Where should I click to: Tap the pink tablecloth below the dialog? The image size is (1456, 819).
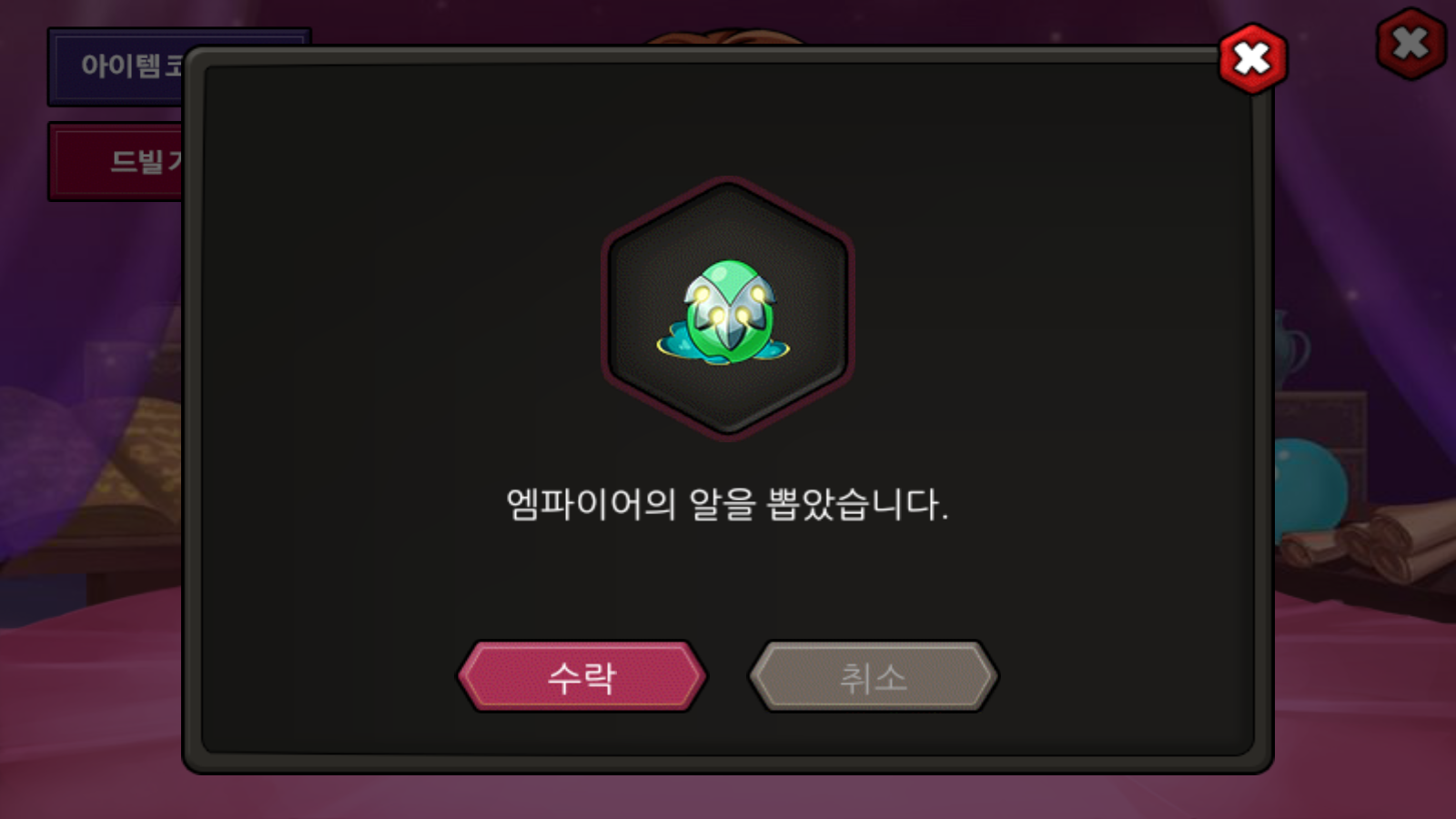click(x=728, y=796)
